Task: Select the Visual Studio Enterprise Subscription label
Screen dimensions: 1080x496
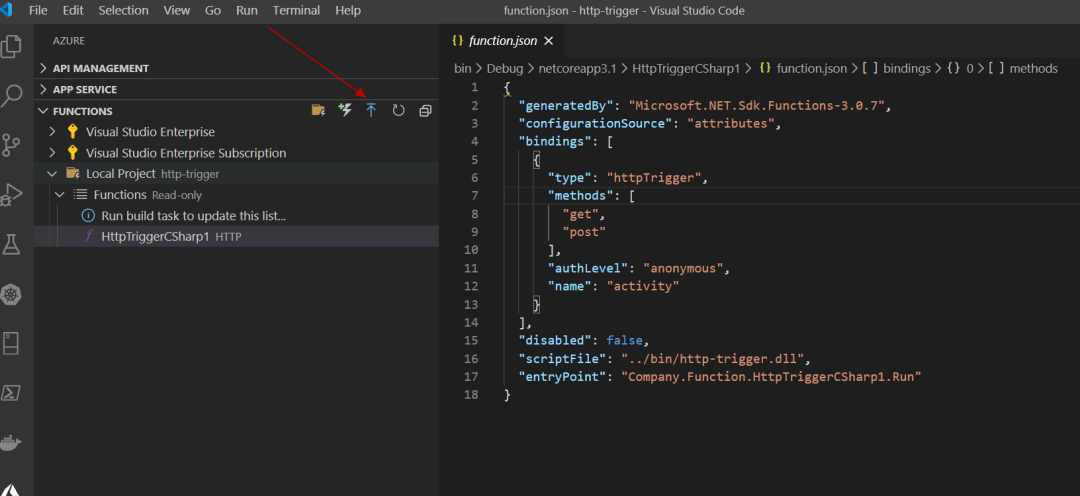Action: 186,152
